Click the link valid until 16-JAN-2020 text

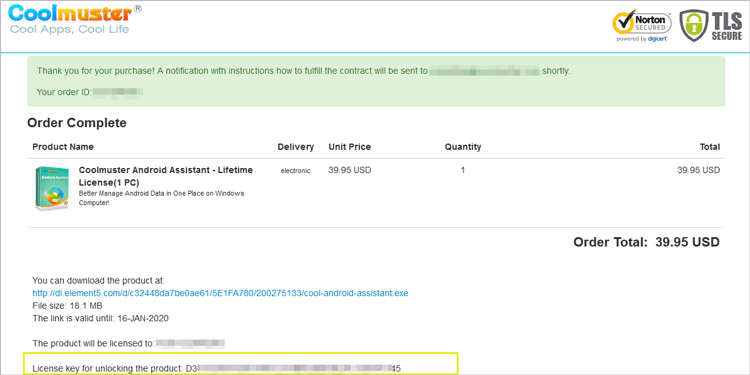pos(100,318)
